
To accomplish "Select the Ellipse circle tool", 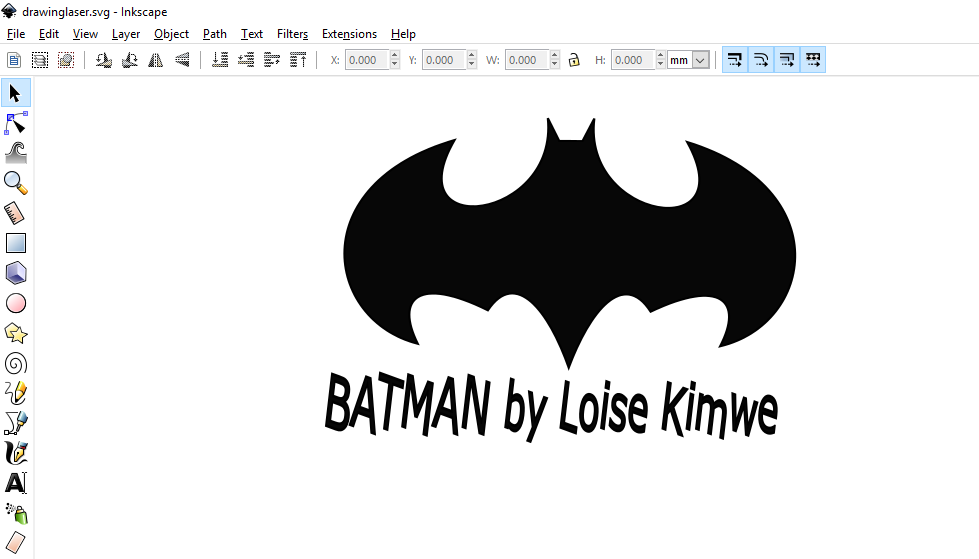I will click(x=16, y=304).
